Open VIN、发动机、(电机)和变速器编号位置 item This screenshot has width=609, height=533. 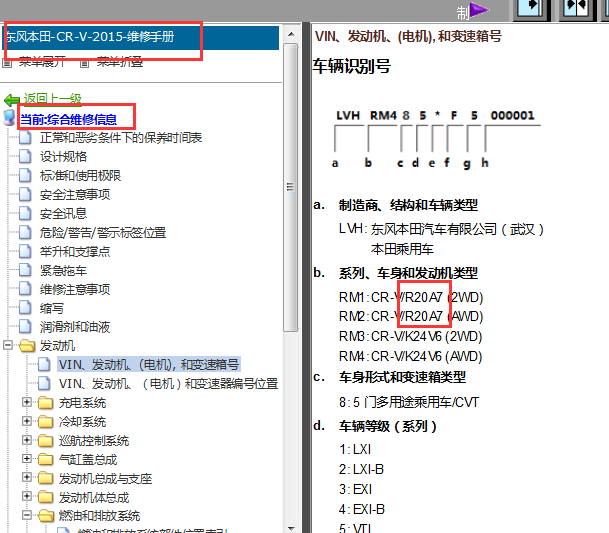pos(168,384)
